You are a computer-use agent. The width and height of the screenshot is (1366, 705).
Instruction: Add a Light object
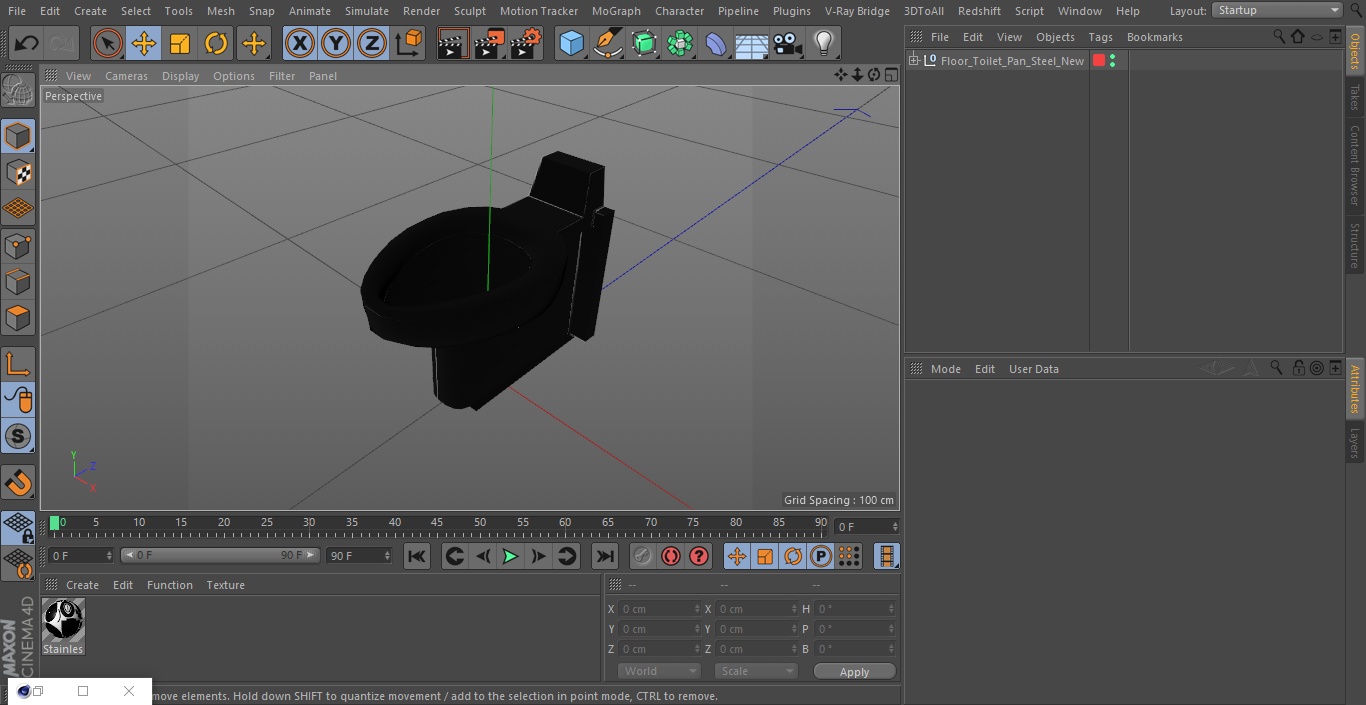(824, 43)
